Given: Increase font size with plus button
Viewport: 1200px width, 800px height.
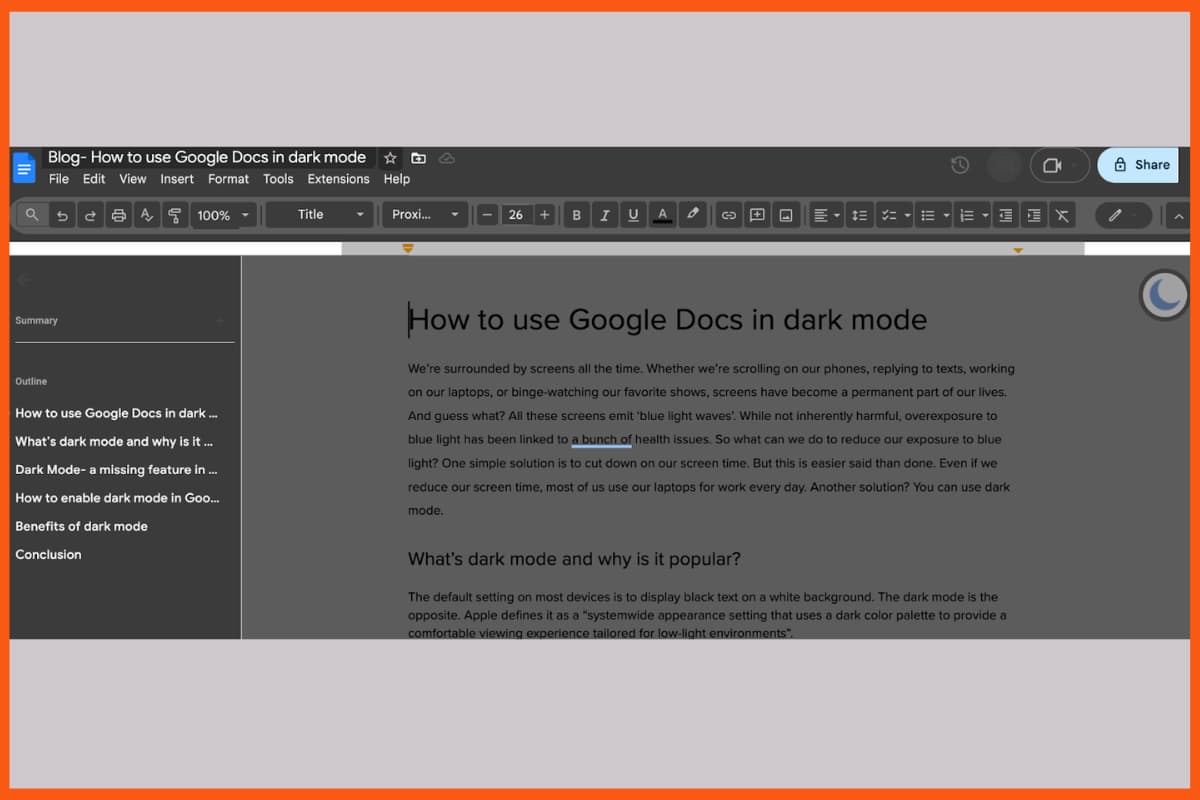Looking at the screenshot, I should [544, 215].
